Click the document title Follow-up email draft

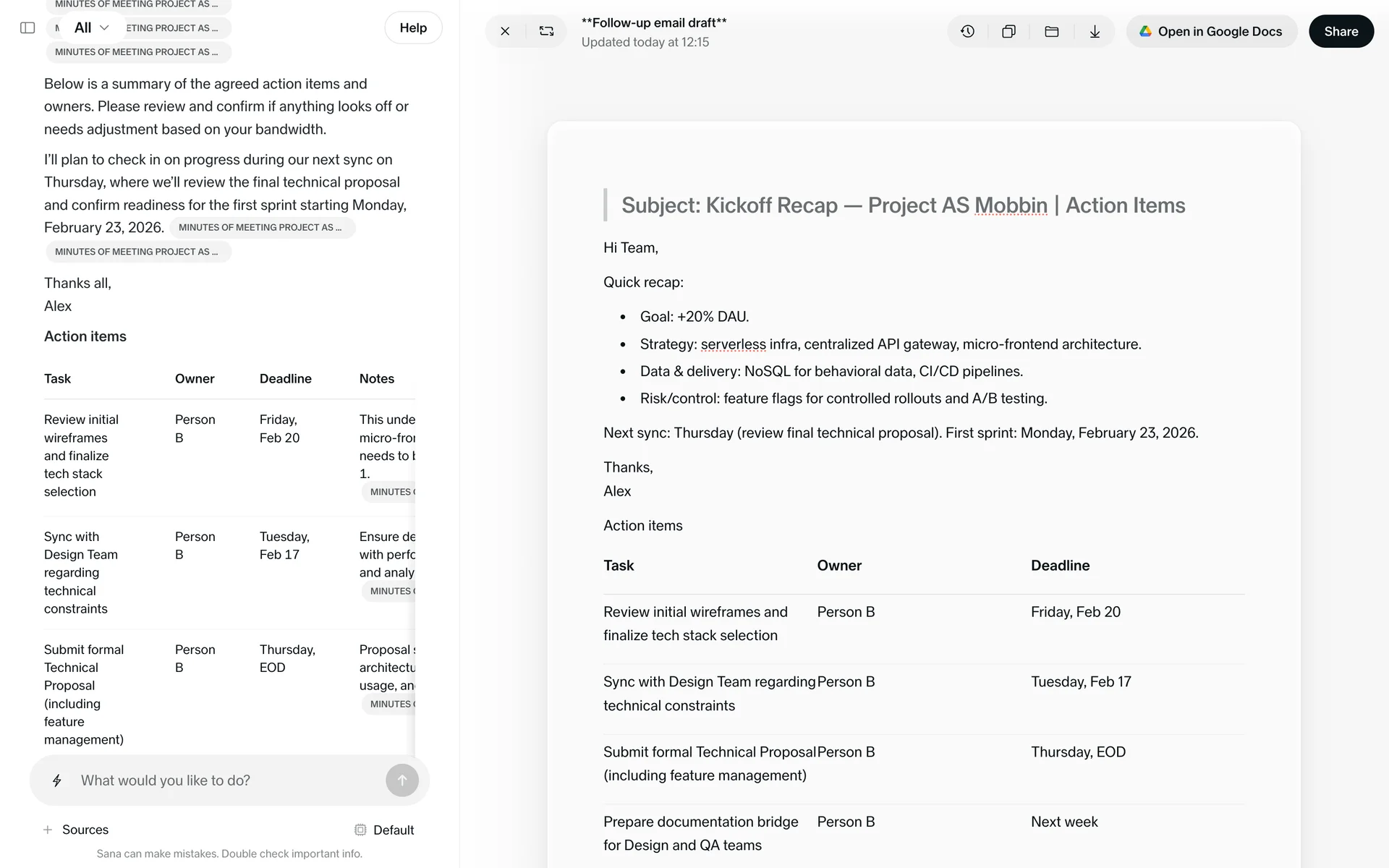pyautogui.click(x=654, y=22)
